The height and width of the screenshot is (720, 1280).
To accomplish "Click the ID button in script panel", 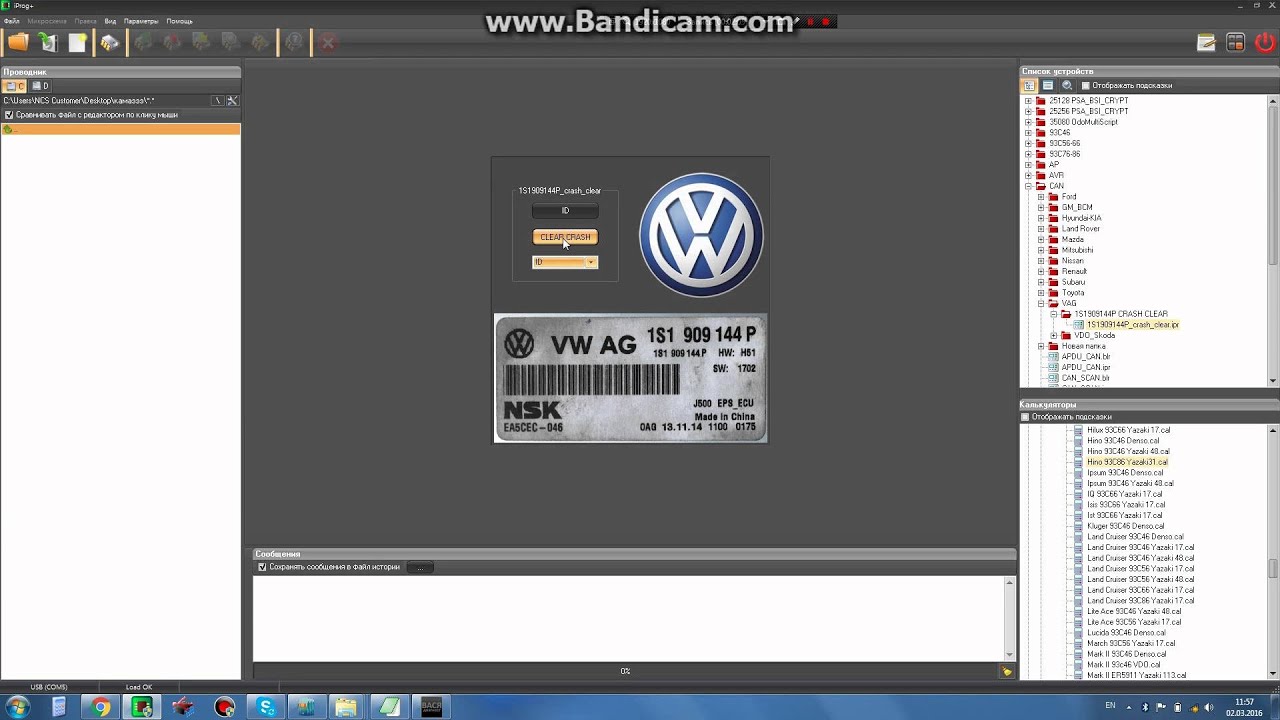I will pyautogui.click(x=565, y=211).
